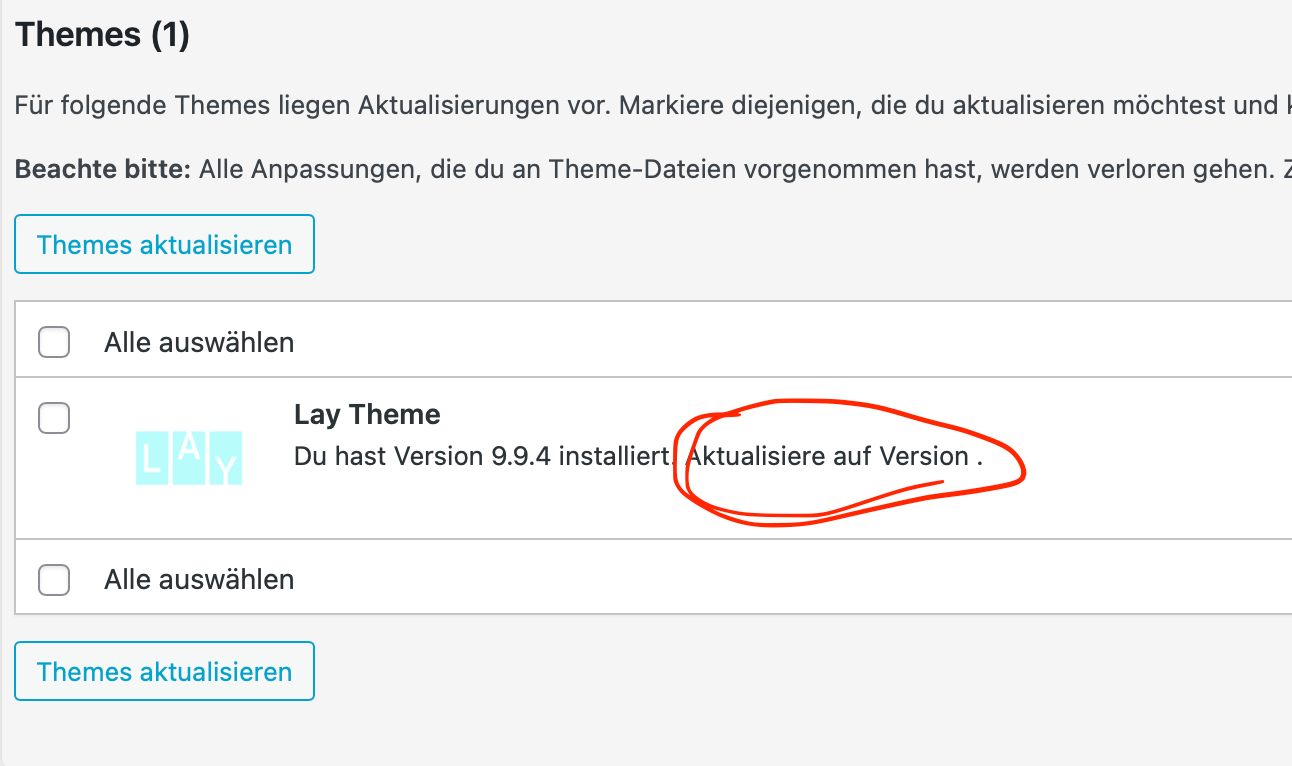The height and width of the screenshot is (766, 1292).
Task: Click the "Y" tile in the Lay logo
Action: point(228,465)
